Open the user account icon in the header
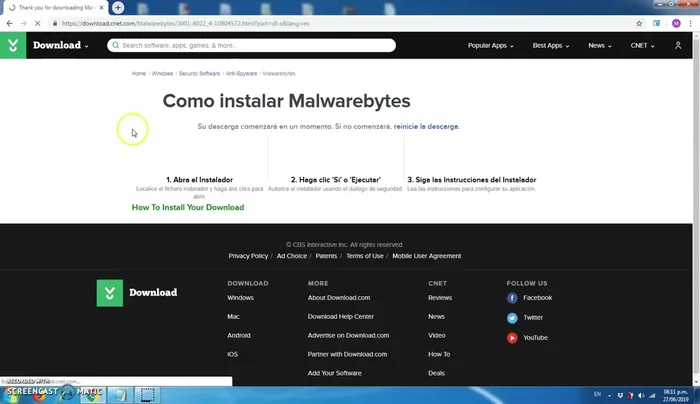This screenshot has width=700, height=404. click(678, 45)
